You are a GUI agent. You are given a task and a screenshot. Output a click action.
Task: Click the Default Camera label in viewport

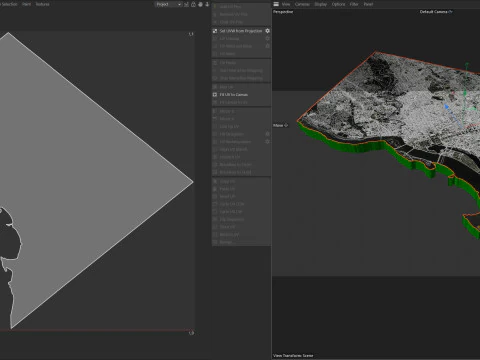pyautogui.click(x=436, y=12)
